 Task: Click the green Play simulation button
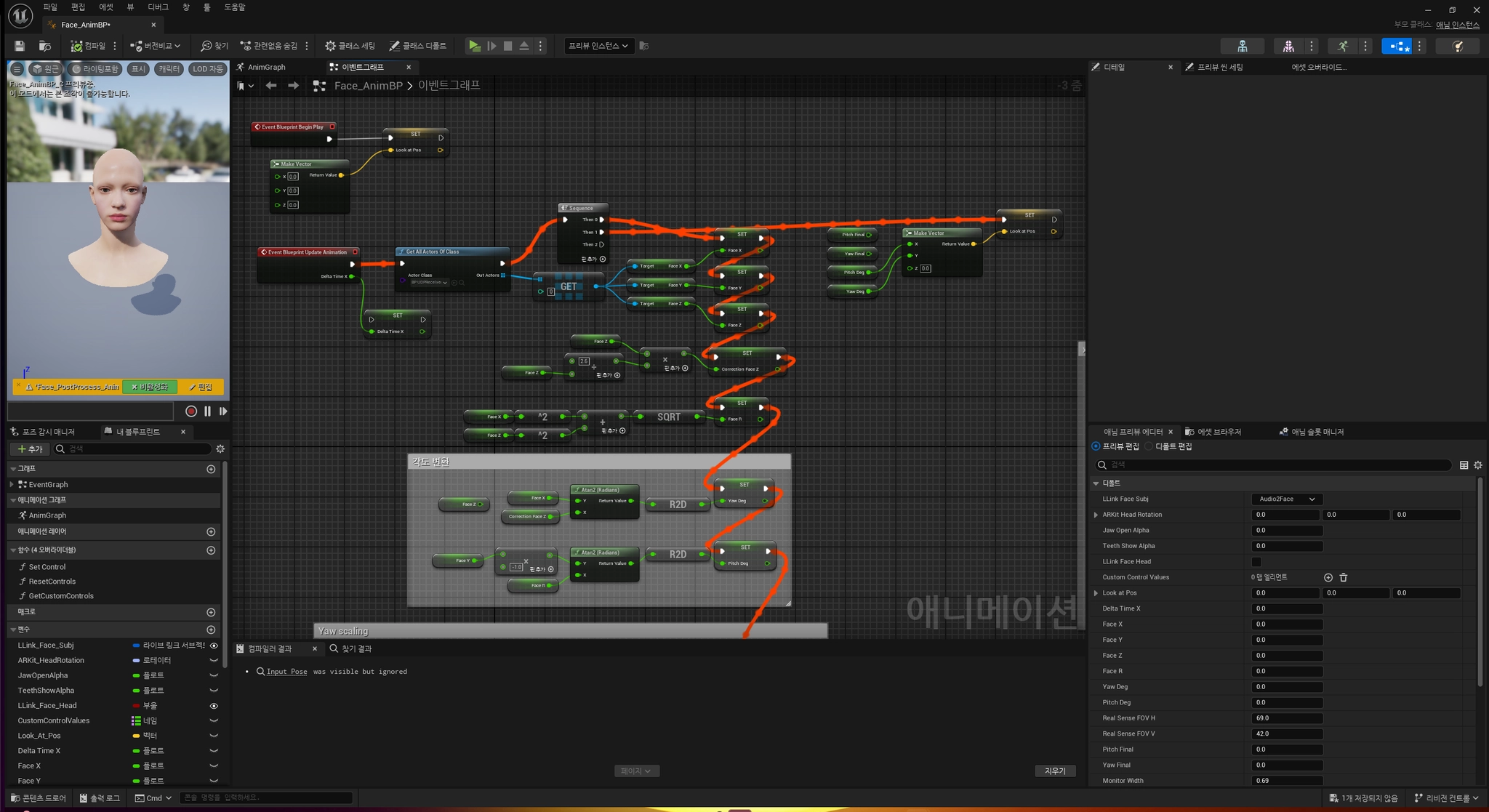pos(474,46)
